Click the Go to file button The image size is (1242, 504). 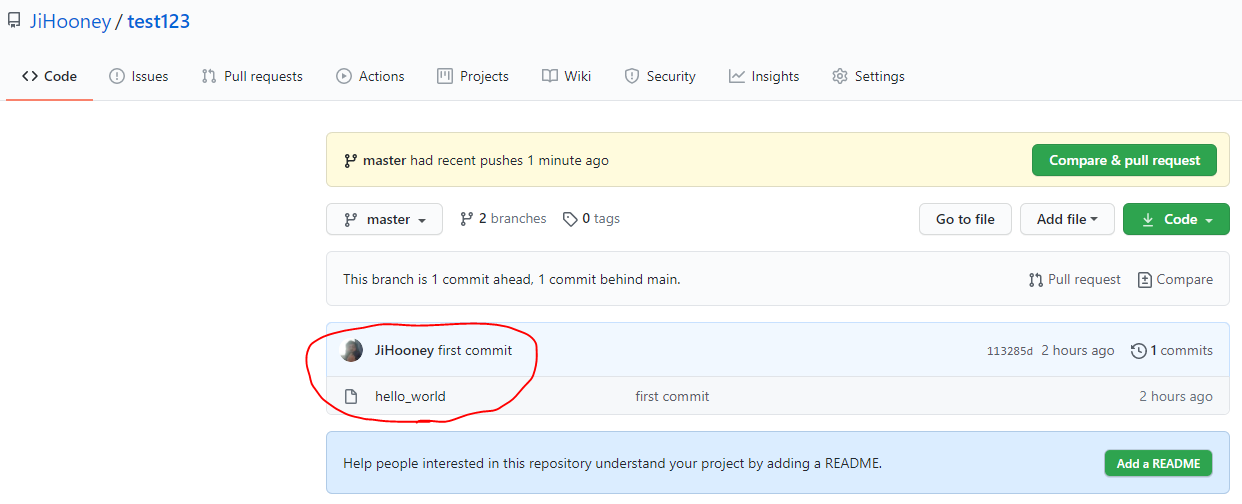(x=965, y=219)
